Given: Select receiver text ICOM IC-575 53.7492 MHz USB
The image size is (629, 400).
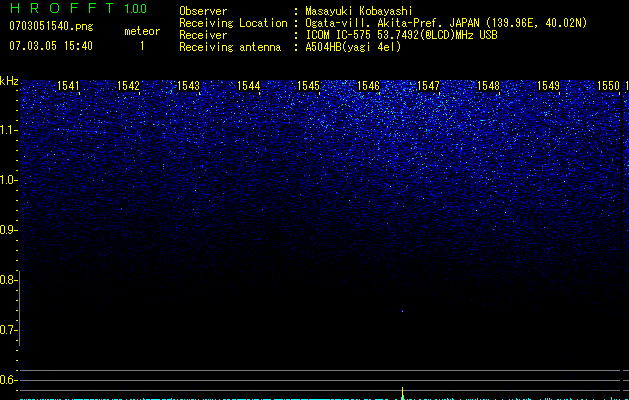Looking at the screenshot, I should (x=401, y=35).
